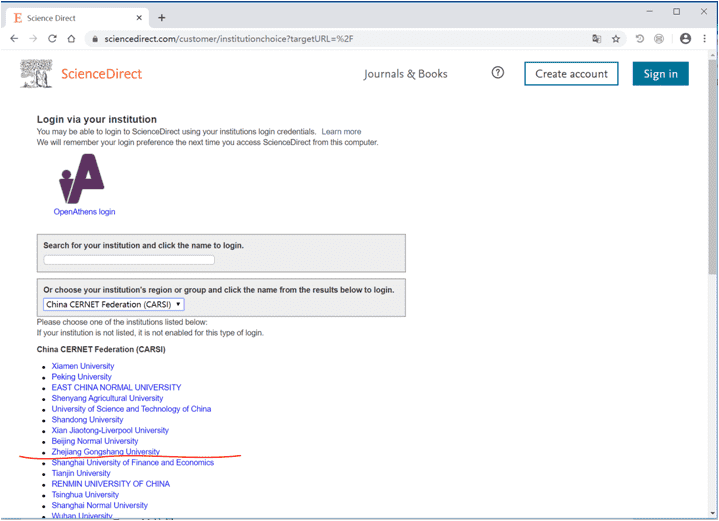Click the Elsevier tree logo
719x521 pixels.
(x=37, y=73)
